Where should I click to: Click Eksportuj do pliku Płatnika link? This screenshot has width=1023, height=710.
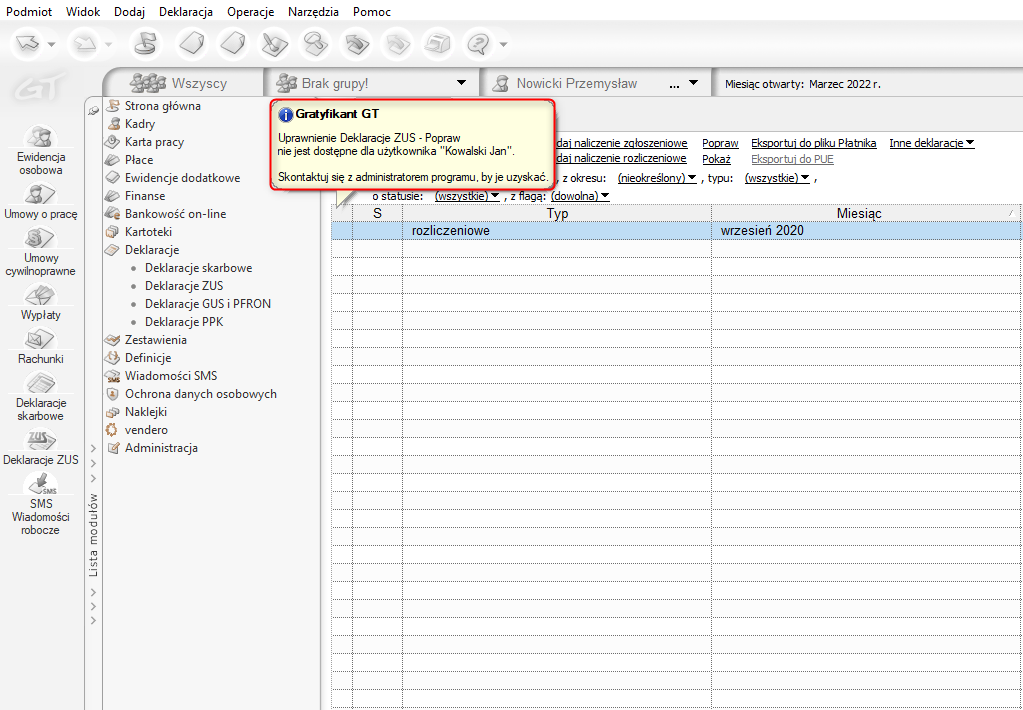[x=813, y=143]
